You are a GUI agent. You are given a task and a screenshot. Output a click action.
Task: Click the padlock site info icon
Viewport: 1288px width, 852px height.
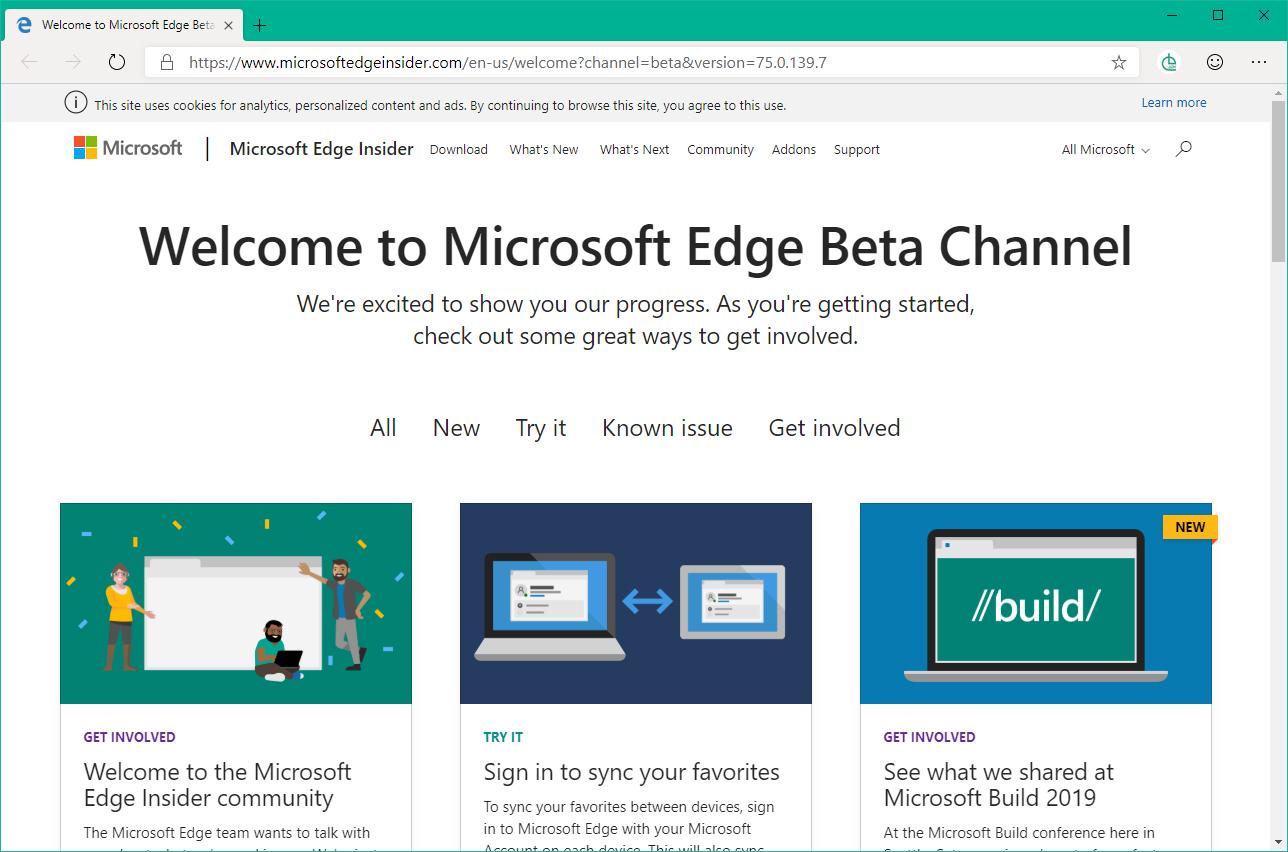167,62
